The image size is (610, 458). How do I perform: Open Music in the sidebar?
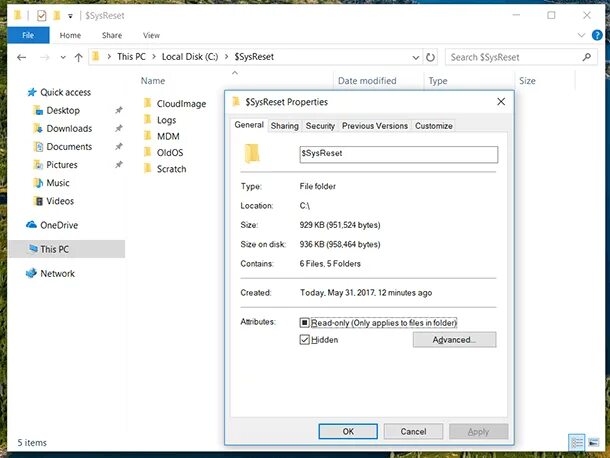(x=58, y=183)
